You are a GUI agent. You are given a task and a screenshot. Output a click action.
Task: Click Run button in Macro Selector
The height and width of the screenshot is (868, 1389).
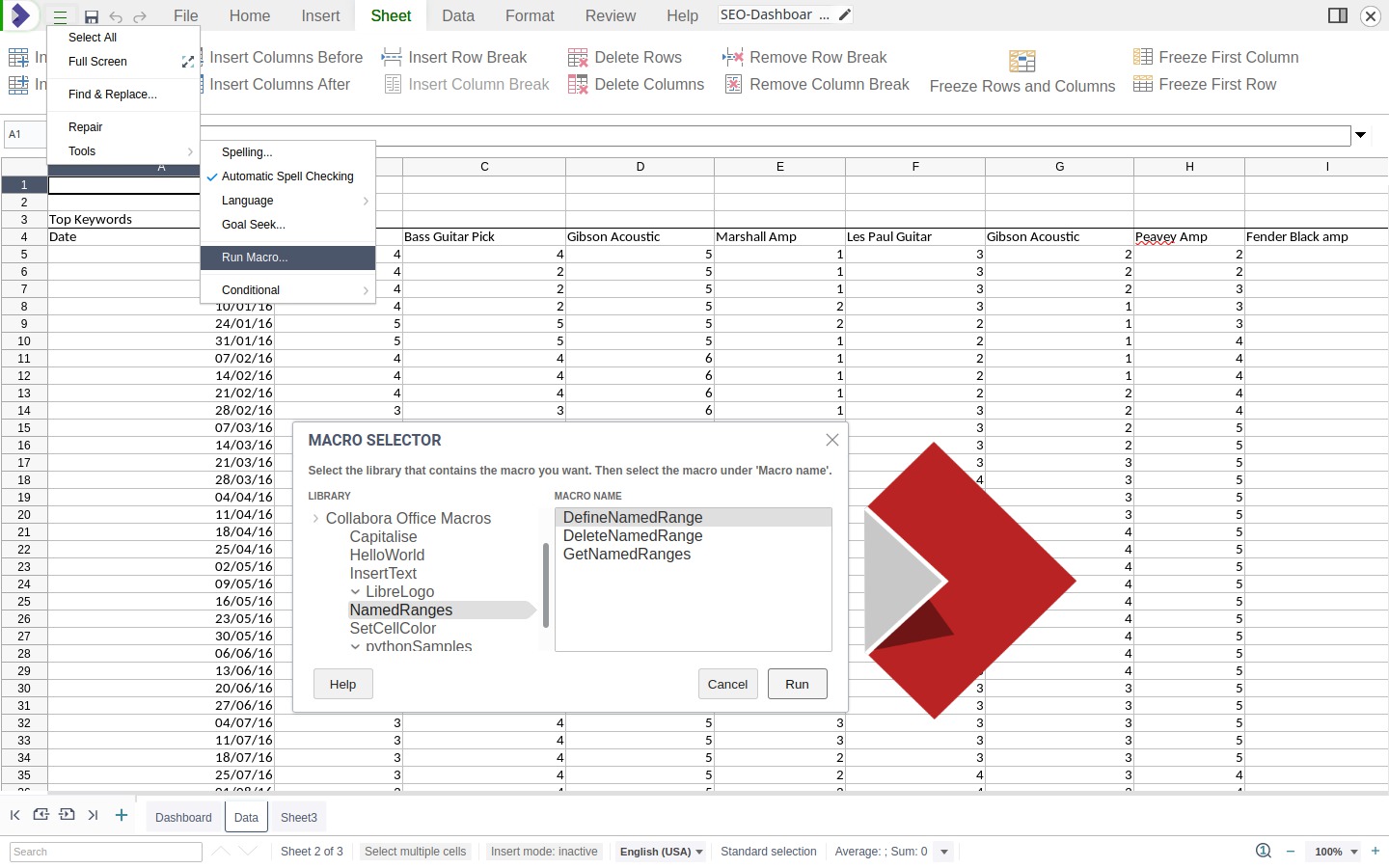pyautogui.click(x=797, y=684)
